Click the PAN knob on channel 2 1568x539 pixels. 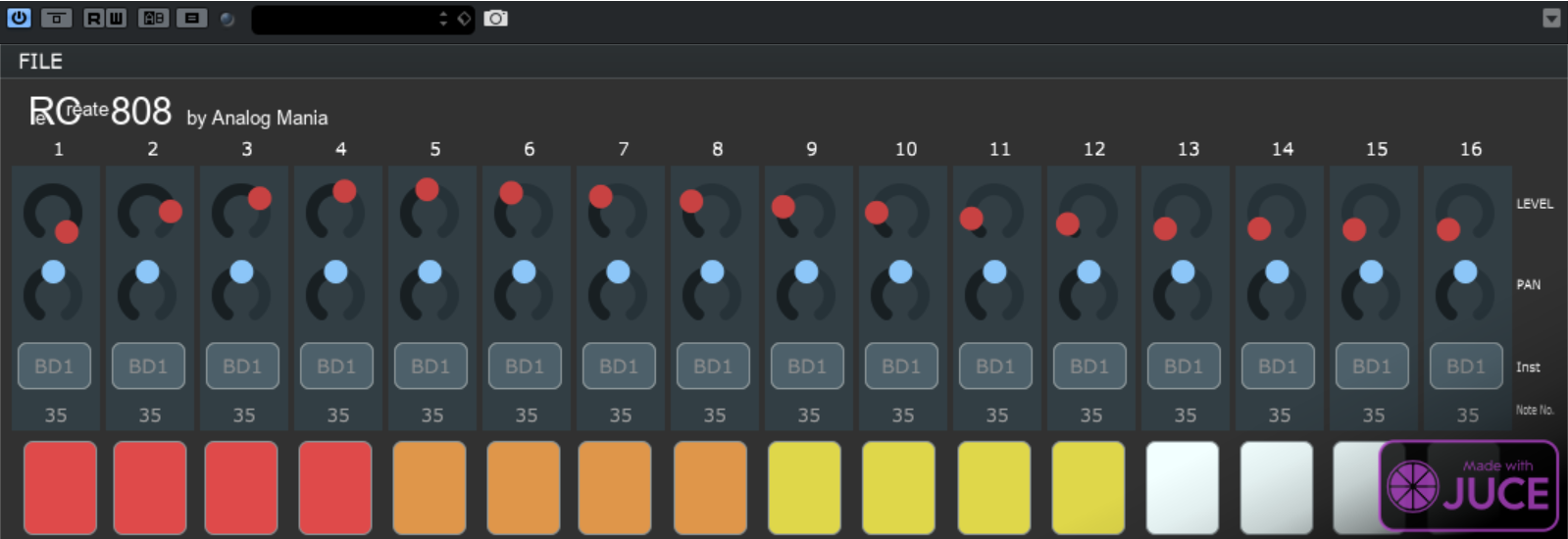(147, 292)
